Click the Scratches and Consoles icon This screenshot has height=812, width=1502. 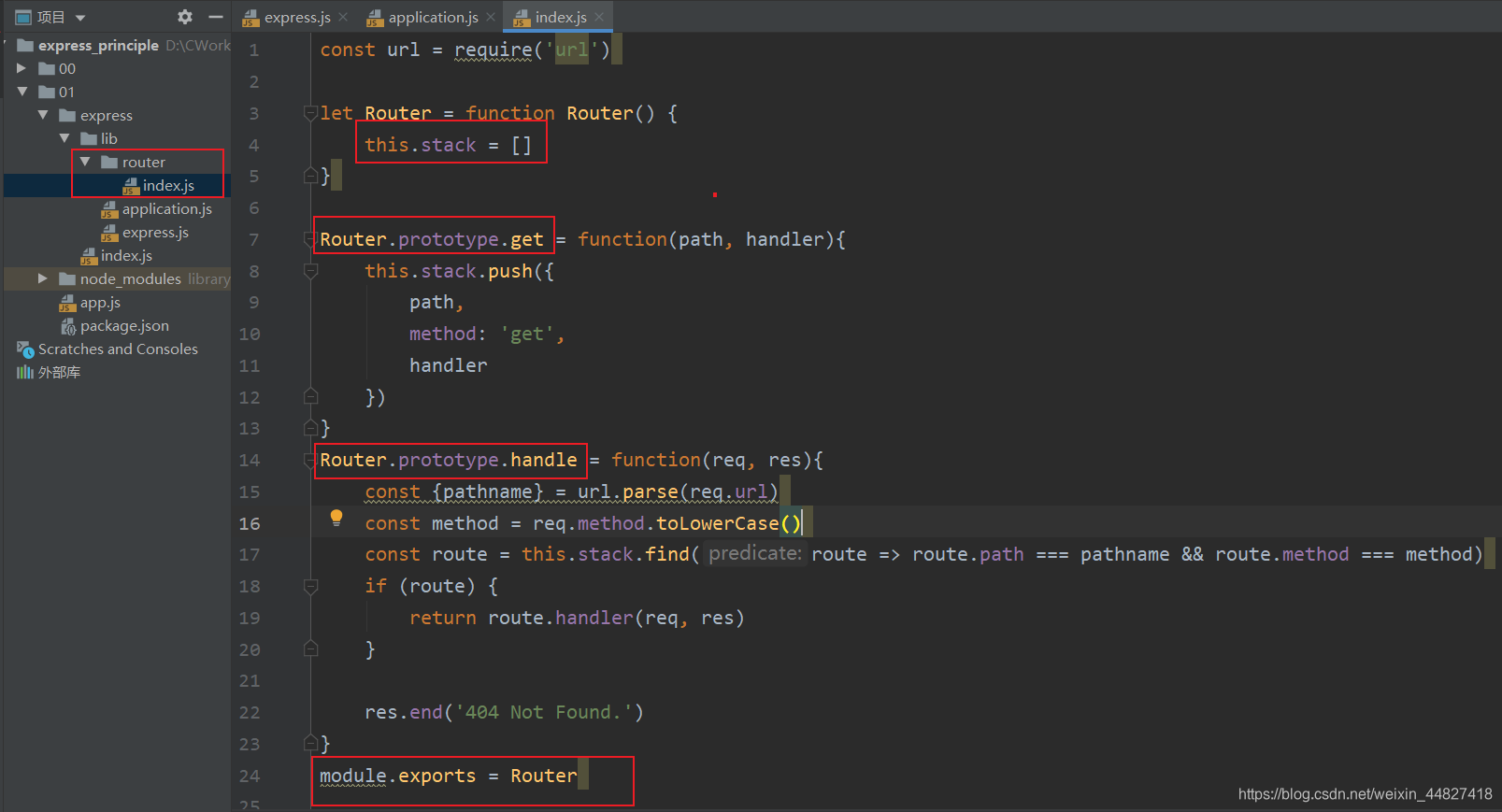coord(25,349)
